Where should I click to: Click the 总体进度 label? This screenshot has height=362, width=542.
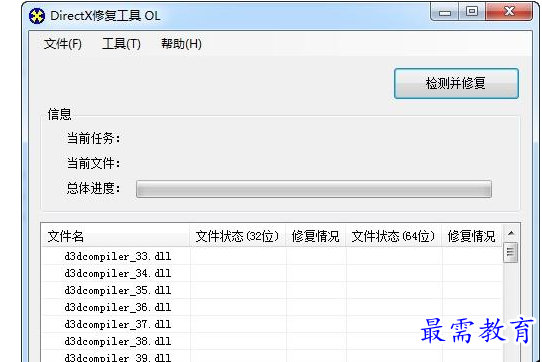coord(94,188)
